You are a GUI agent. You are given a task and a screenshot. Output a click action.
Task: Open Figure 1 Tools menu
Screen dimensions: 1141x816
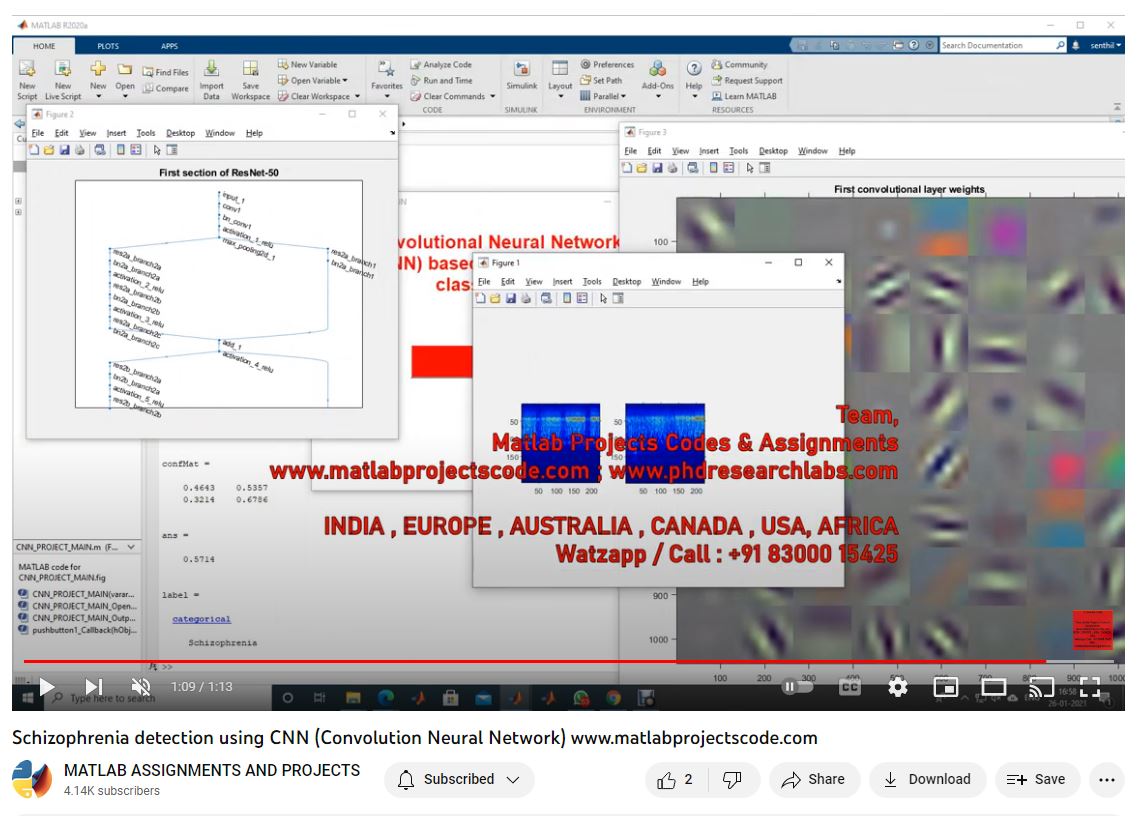click(x=592, y=282)
